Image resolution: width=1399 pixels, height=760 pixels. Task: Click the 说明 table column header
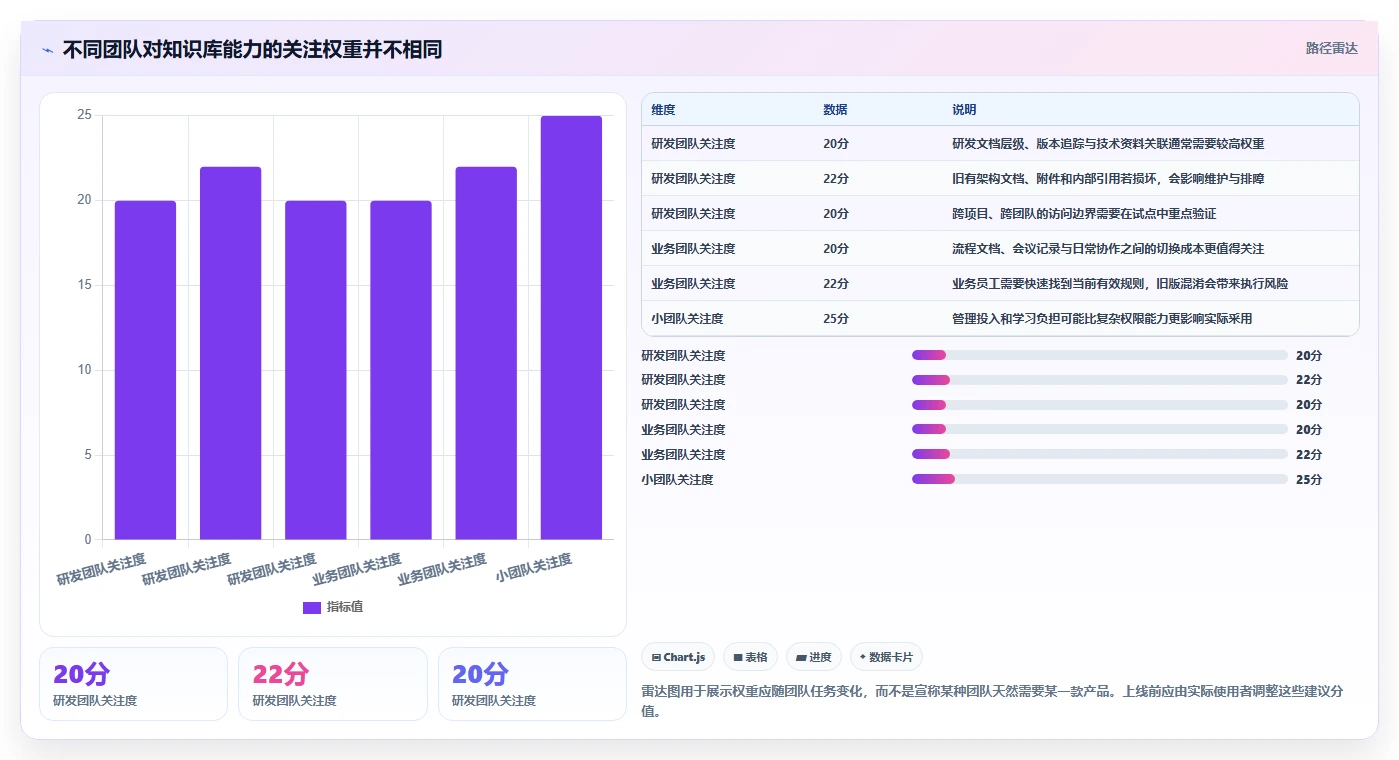(964, 110)
